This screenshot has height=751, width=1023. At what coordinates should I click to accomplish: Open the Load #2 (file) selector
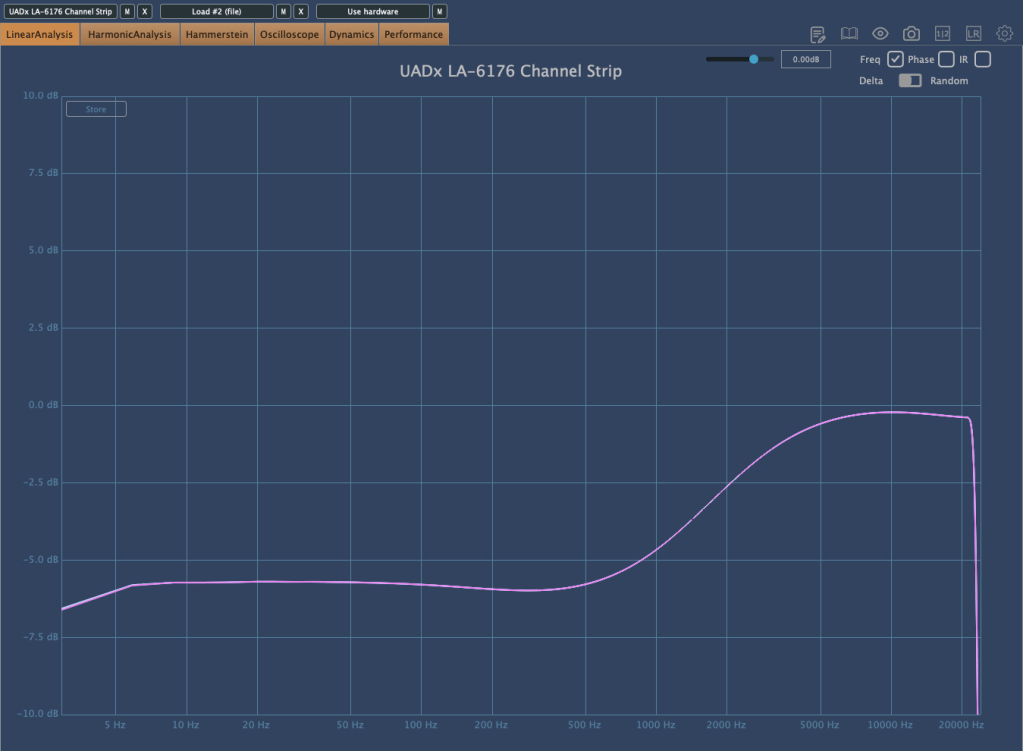pos(216,12)
